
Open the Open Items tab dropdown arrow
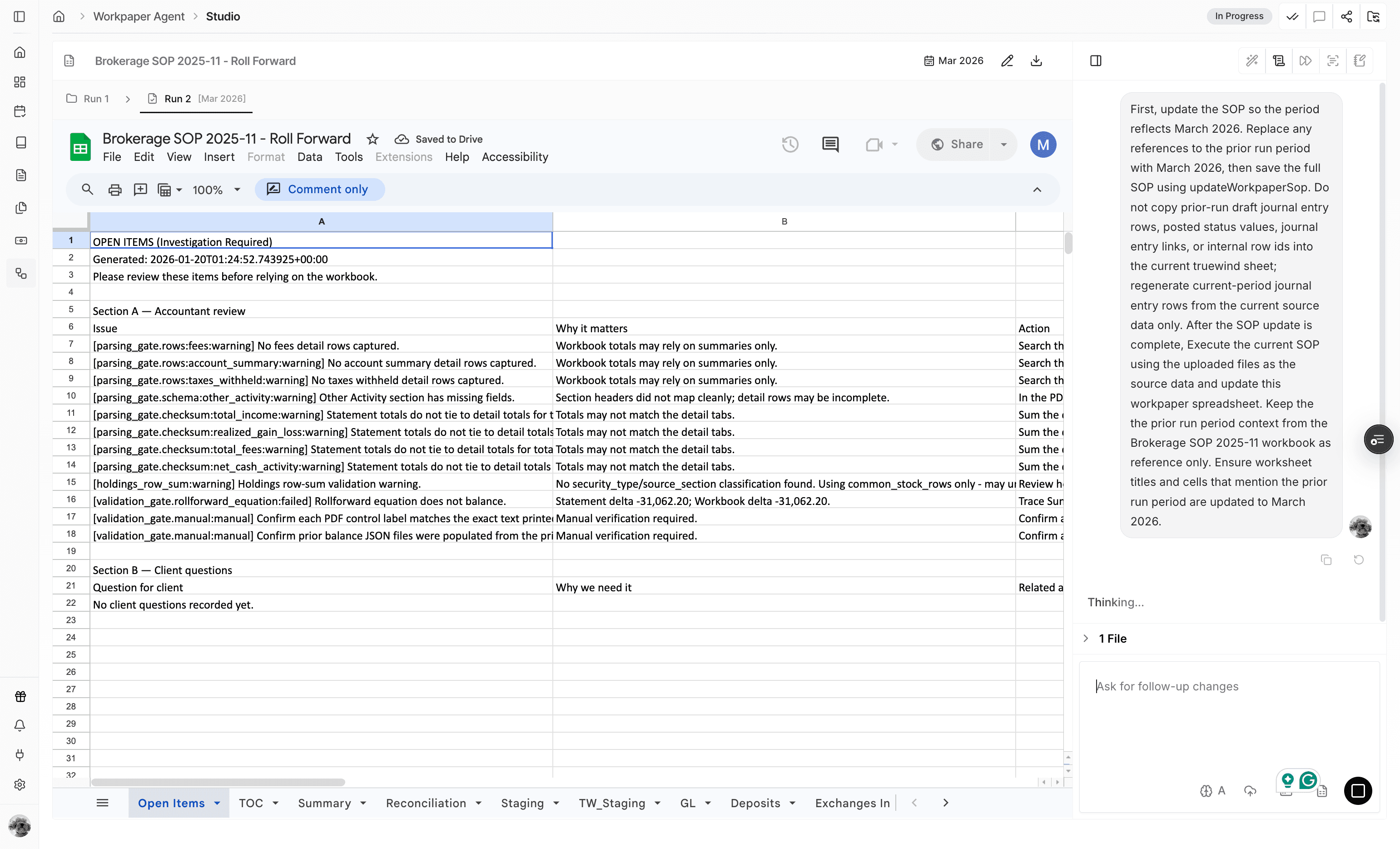[x=217, y=804]
